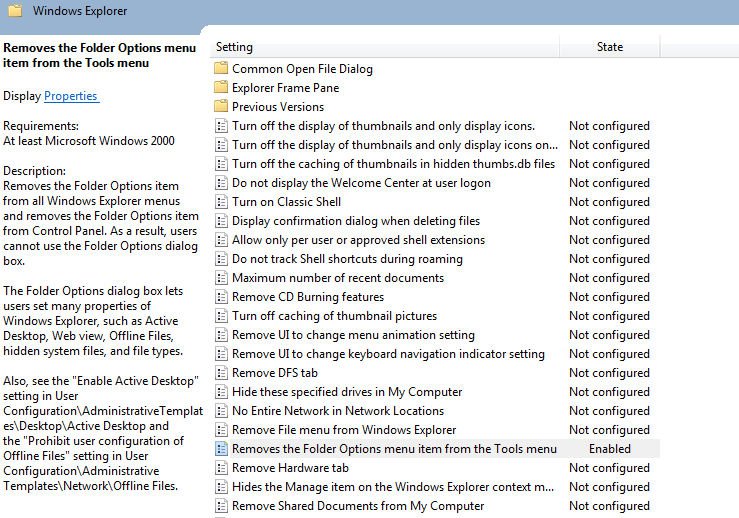Screen dimensions: 739x518
Task: Open the Common Open File Dialog folder icon
Action: point(221,68)
